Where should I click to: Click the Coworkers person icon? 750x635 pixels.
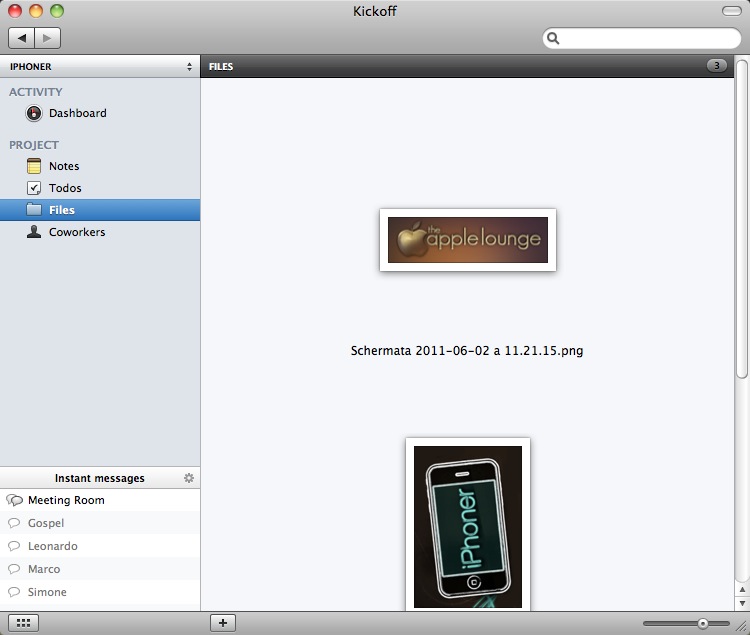click(34, 231)
